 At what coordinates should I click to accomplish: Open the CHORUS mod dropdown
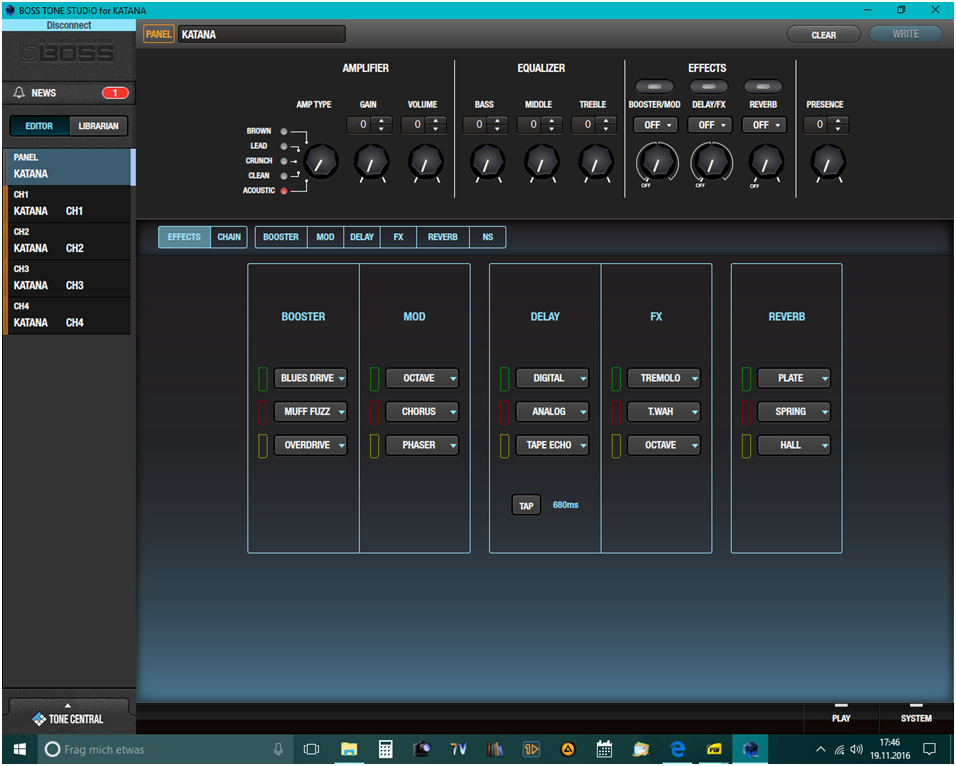422,412
